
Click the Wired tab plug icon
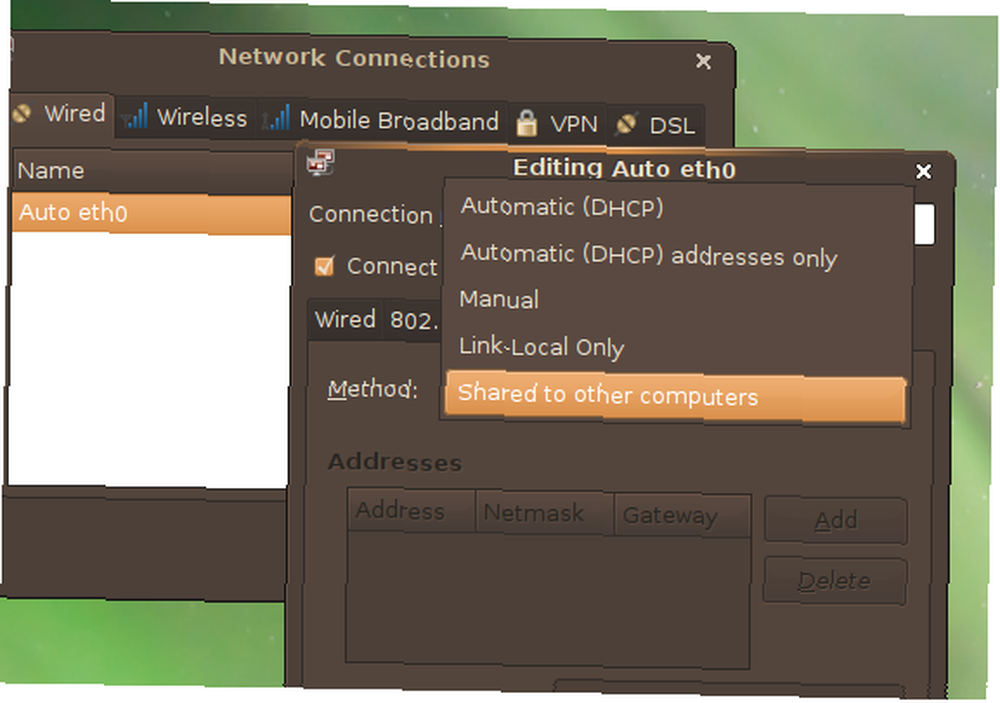coord(22,114)
